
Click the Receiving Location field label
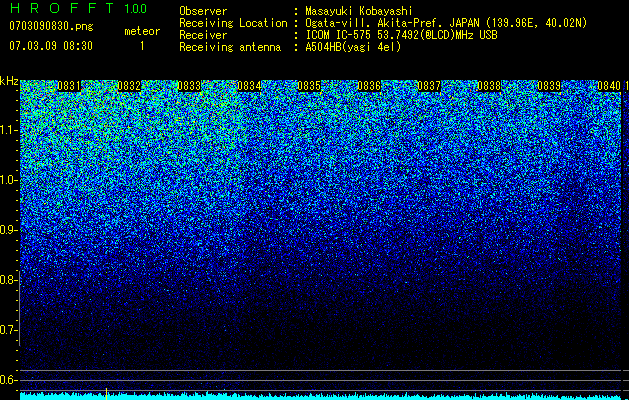point(233,23)
